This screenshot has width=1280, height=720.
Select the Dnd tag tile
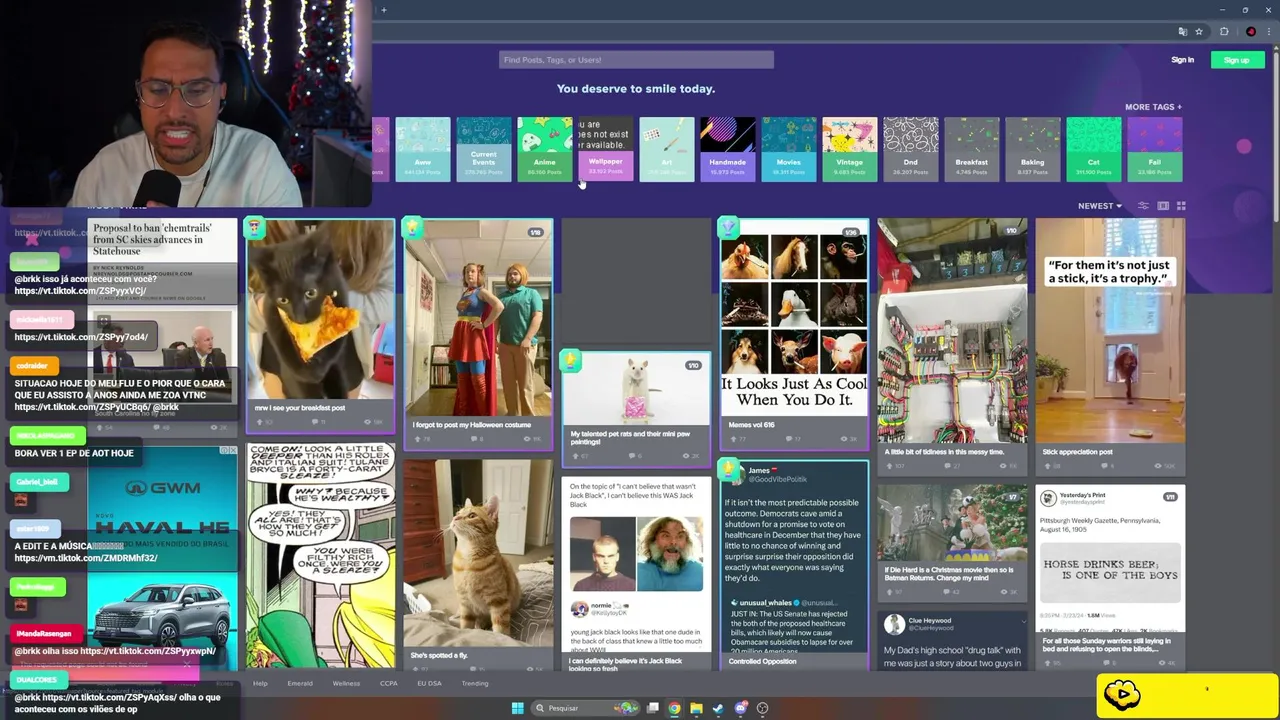tap(910, 149)
